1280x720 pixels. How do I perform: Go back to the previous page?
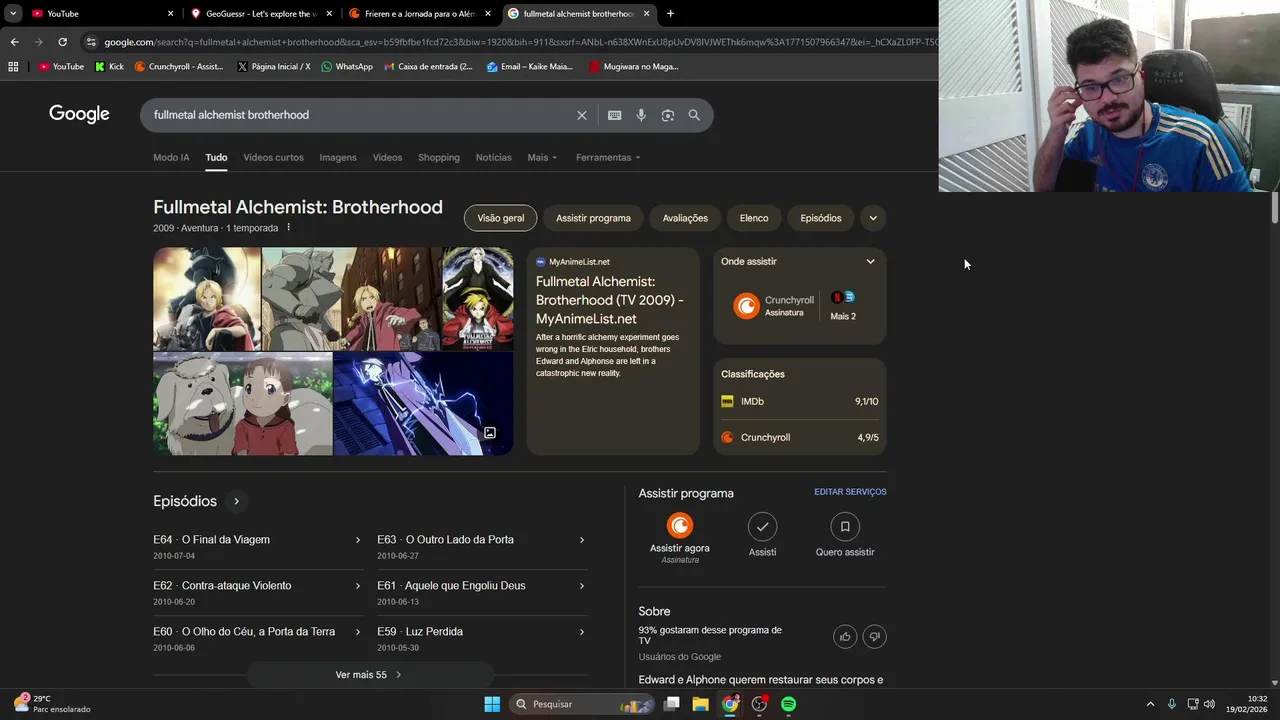14,42
